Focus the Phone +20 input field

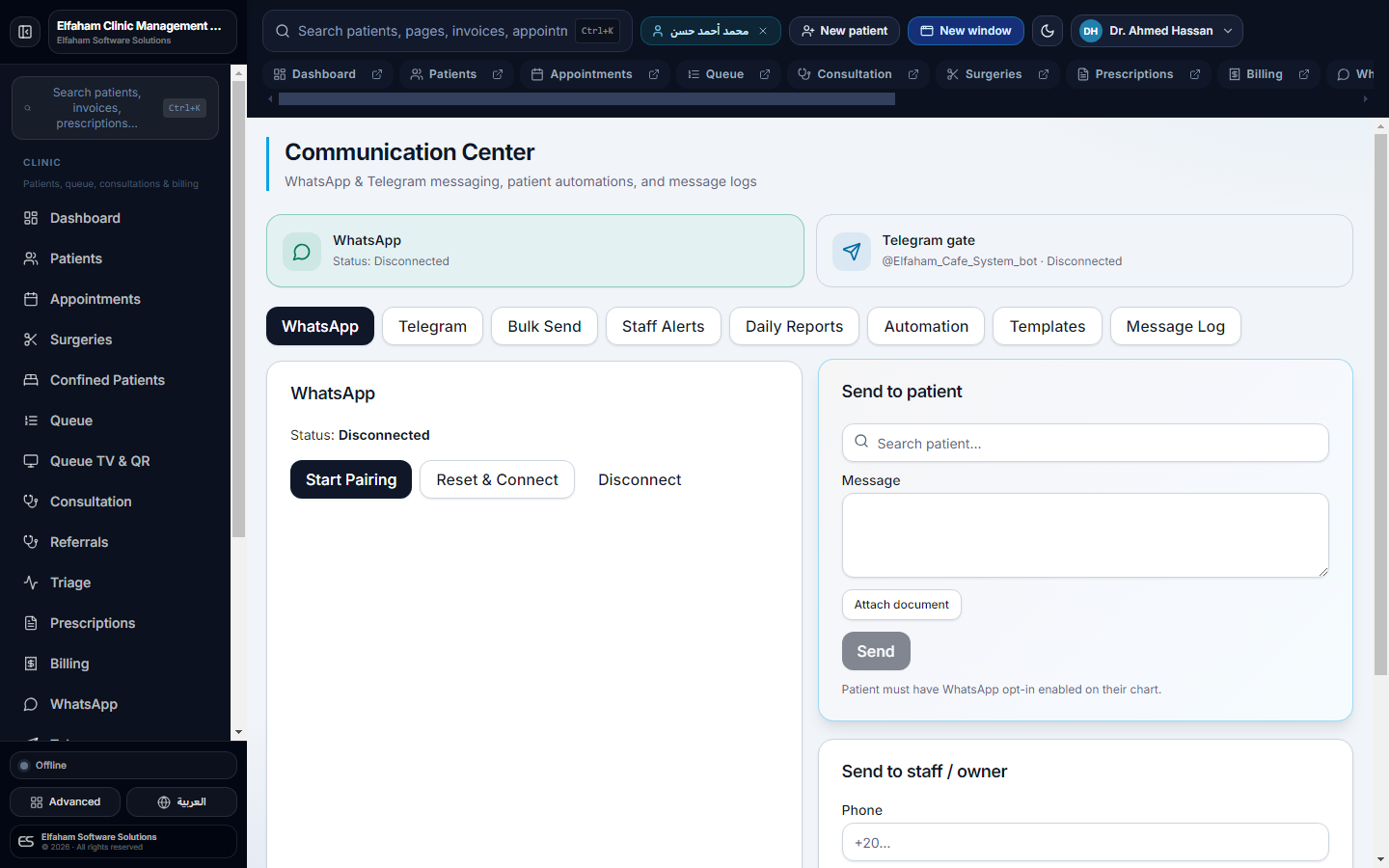(x=1085, y=842)
